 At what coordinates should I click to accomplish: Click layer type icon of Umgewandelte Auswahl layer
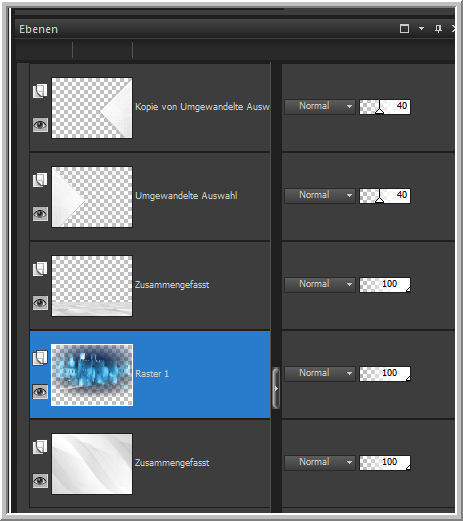click(x=40, y=180)
